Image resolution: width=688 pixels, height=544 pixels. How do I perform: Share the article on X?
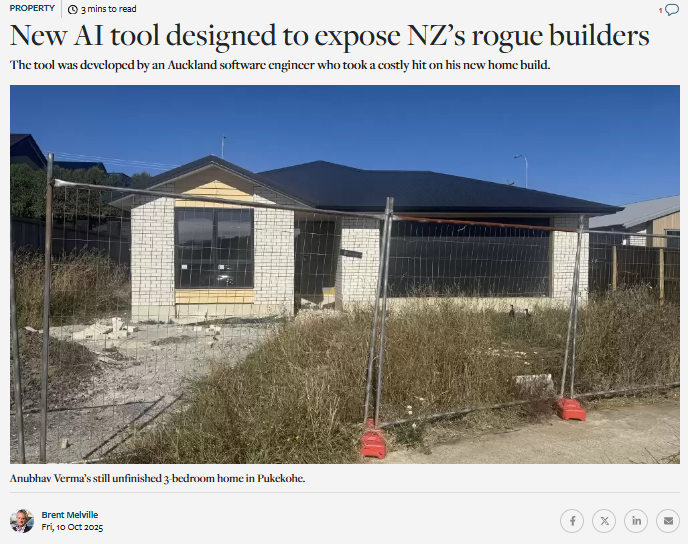pyautogui.click(x=604, y=521)
